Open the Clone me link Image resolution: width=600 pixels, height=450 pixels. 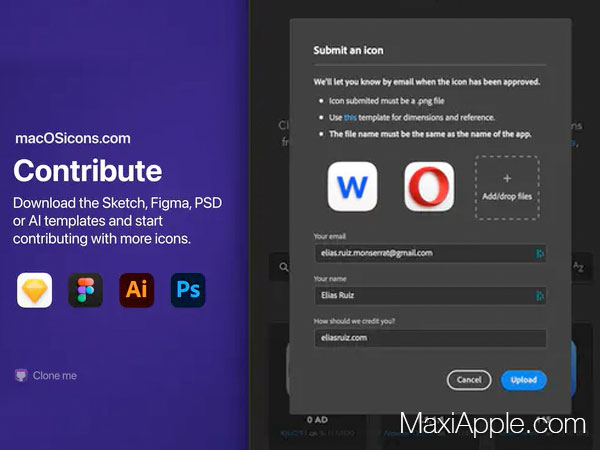pos(55,376)
